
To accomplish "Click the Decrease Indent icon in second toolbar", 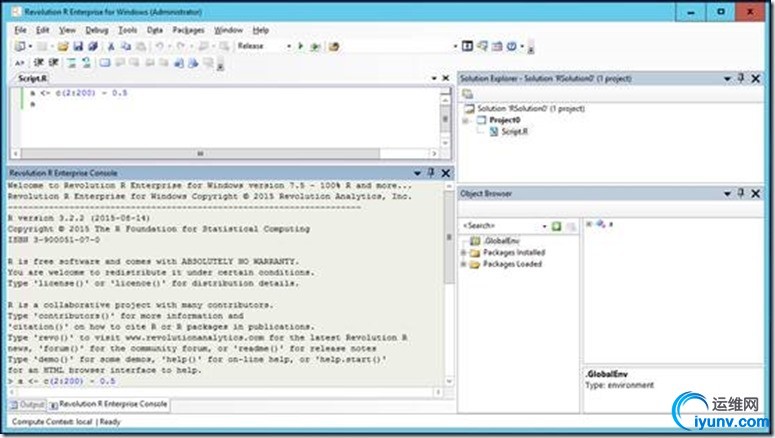I will 39,62.
